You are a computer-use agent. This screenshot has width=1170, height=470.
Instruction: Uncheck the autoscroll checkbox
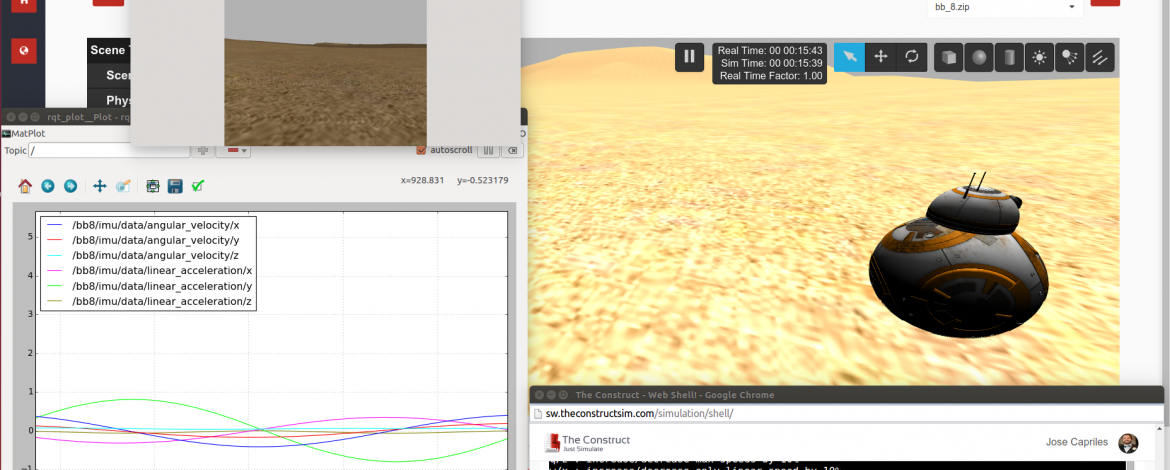pos(422,150)
